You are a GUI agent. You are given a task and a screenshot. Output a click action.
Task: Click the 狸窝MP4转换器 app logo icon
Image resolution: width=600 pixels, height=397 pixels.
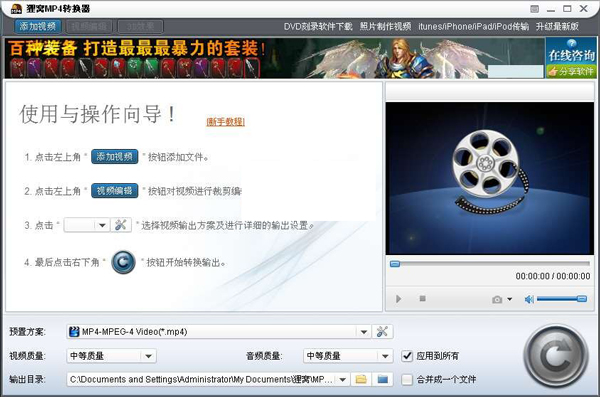[x=16, y=8]
